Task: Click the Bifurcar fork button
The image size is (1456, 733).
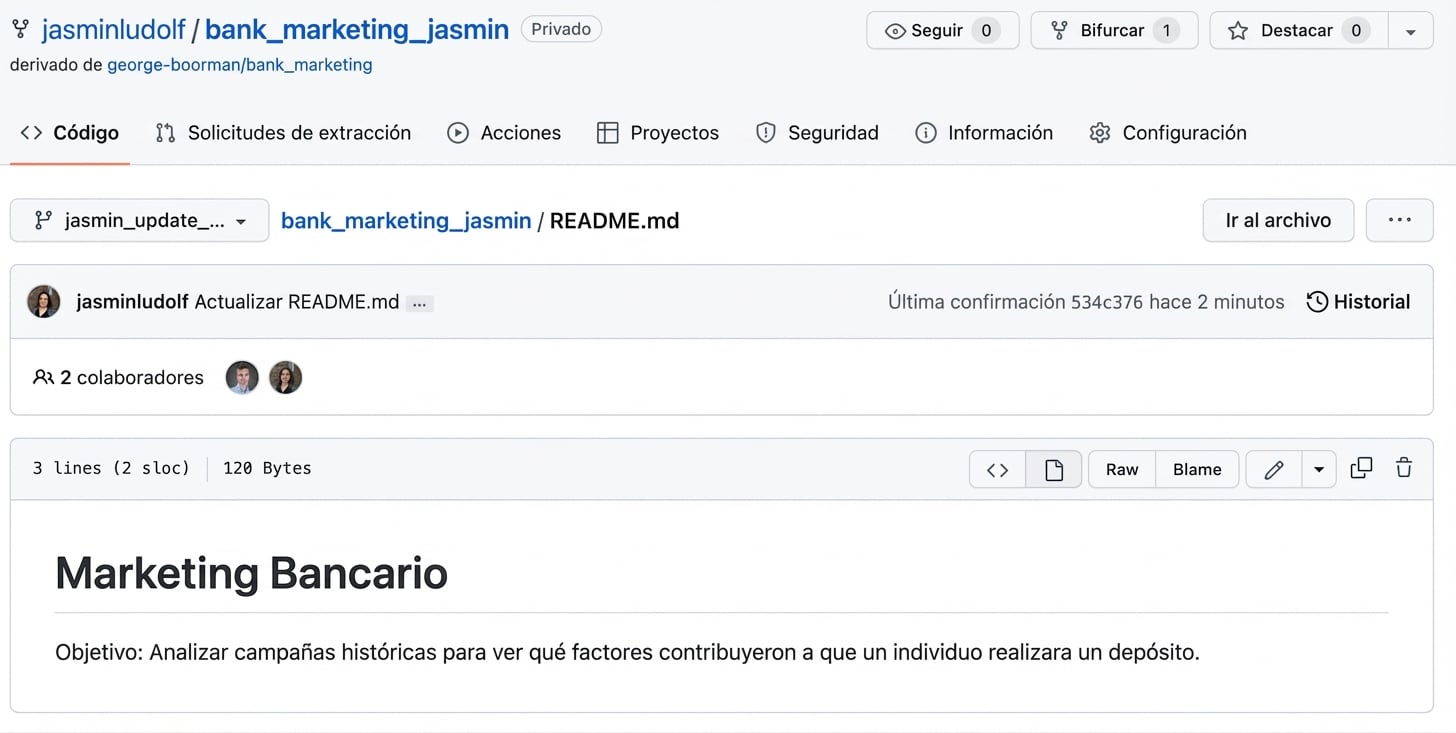Action: coord(1114,30)
